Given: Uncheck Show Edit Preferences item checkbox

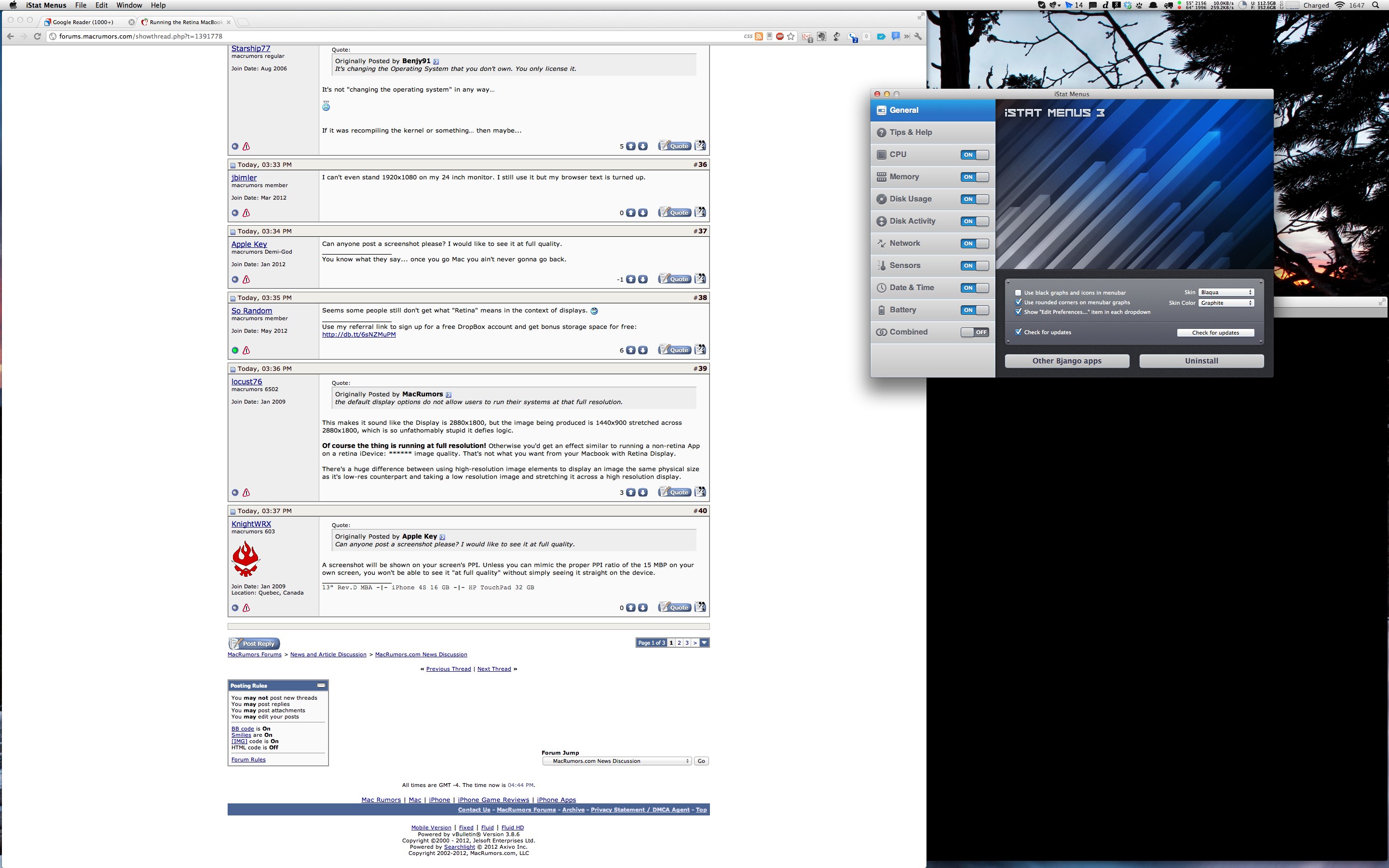Looking at the screenshot, I should [x=1018, y=312].
